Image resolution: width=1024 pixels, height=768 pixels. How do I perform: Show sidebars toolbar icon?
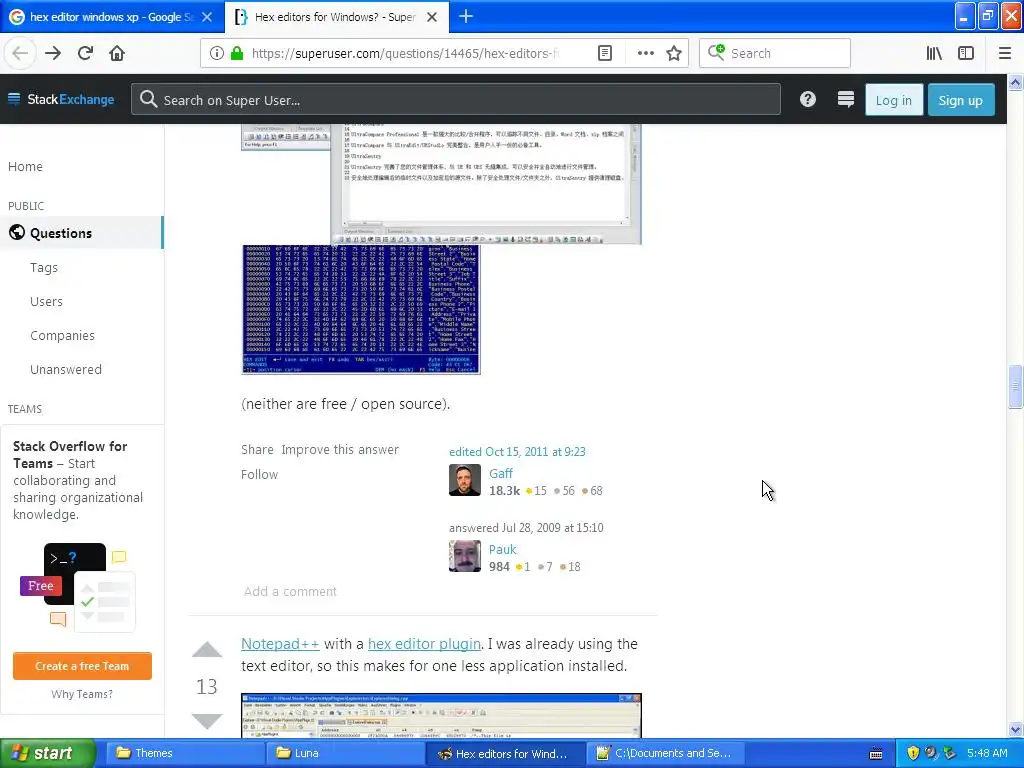[x=966, y=54]
